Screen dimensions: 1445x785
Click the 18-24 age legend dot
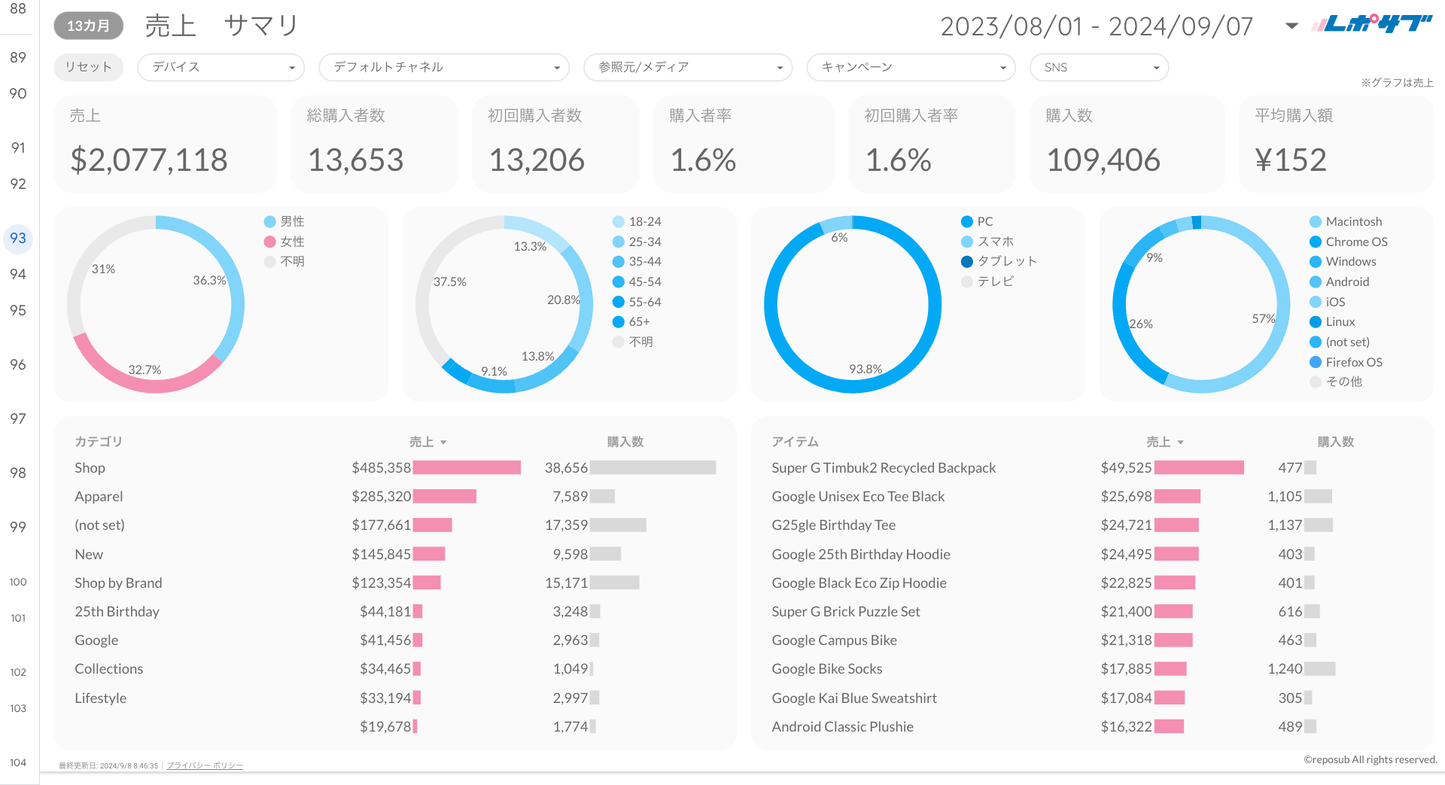coord(618,222)
